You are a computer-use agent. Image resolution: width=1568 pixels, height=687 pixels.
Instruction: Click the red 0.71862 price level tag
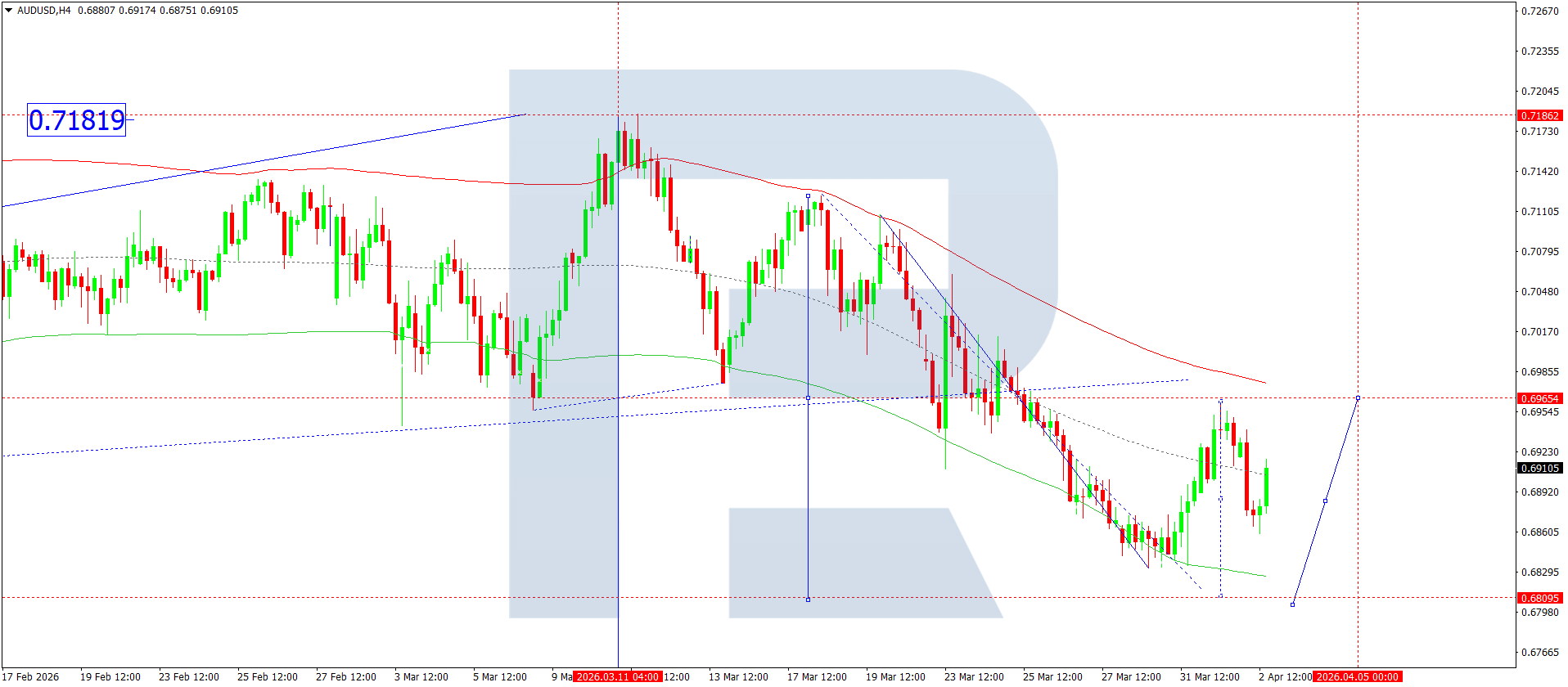[x=1539, y=115]
